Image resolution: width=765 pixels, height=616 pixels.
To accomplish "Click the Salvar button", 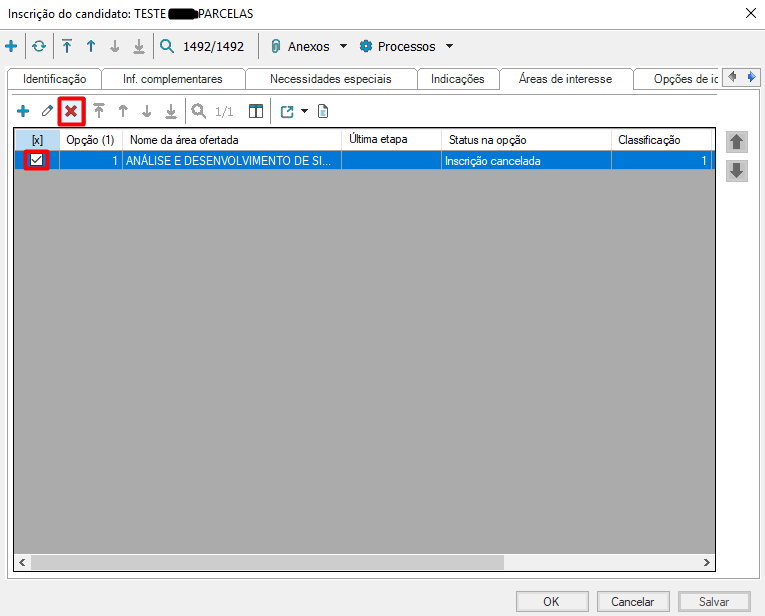I will (713, 601).
